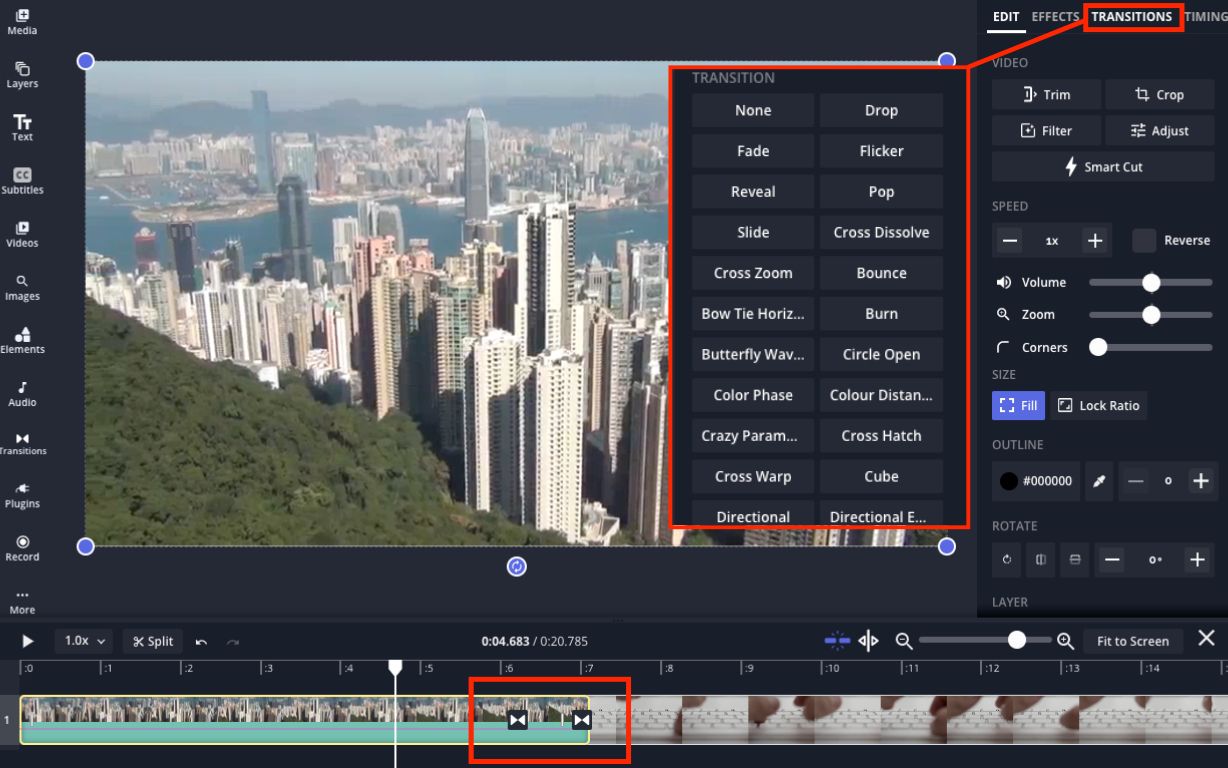The height and width of the screenshot is (768, 1228).
Task: Open the Audio panel
Action: point(22,393)
